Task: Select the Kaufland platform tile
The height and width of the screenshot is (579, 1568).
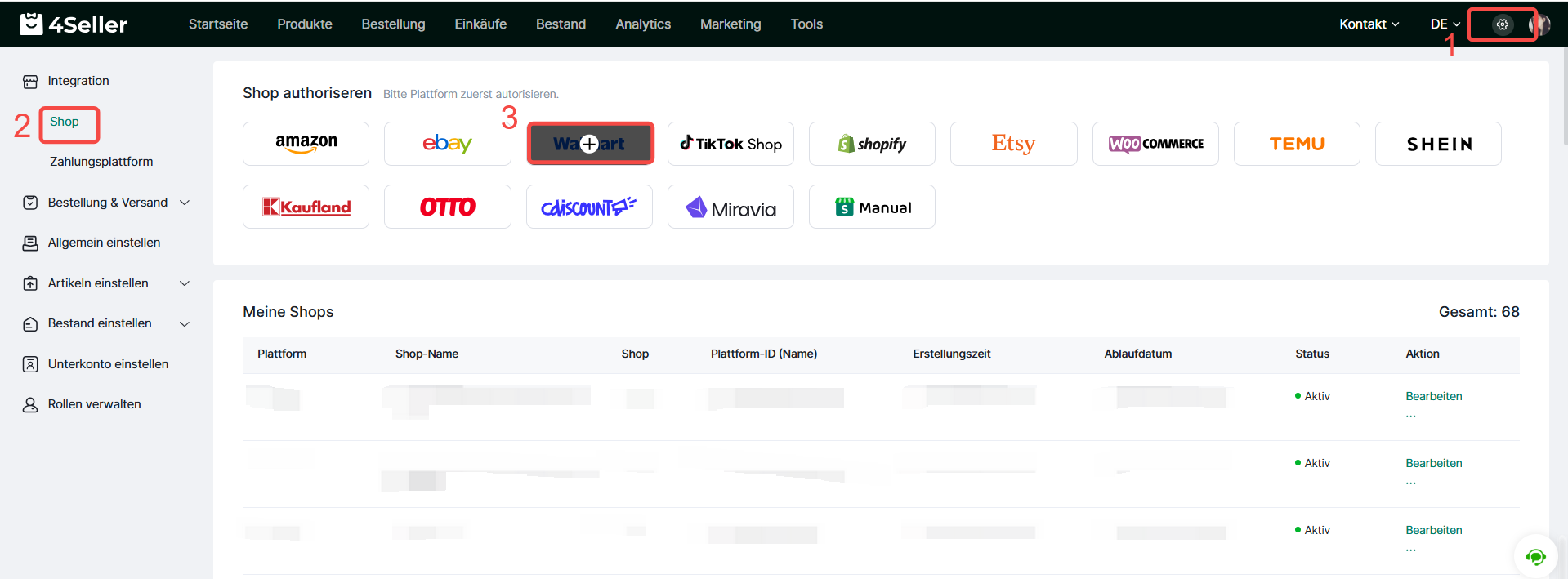Action: [x=306, y=207]
